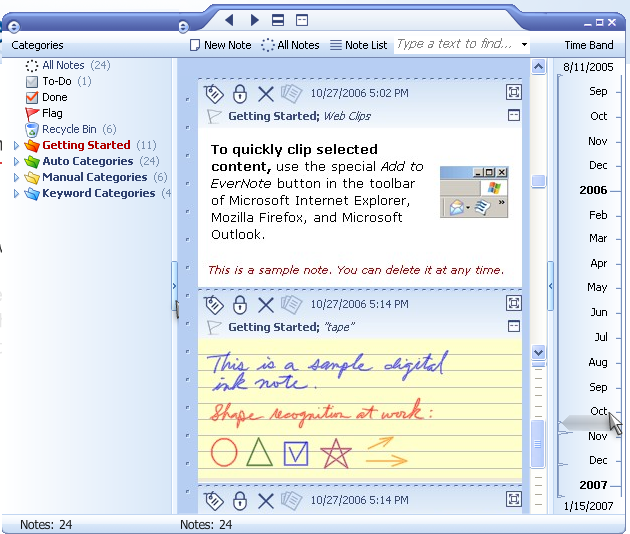Image resolution: width=630 pixels, height=534 pixels.
Task: Click 'Getting Started; "tape"' category text
Action: [x=292, y=327]
